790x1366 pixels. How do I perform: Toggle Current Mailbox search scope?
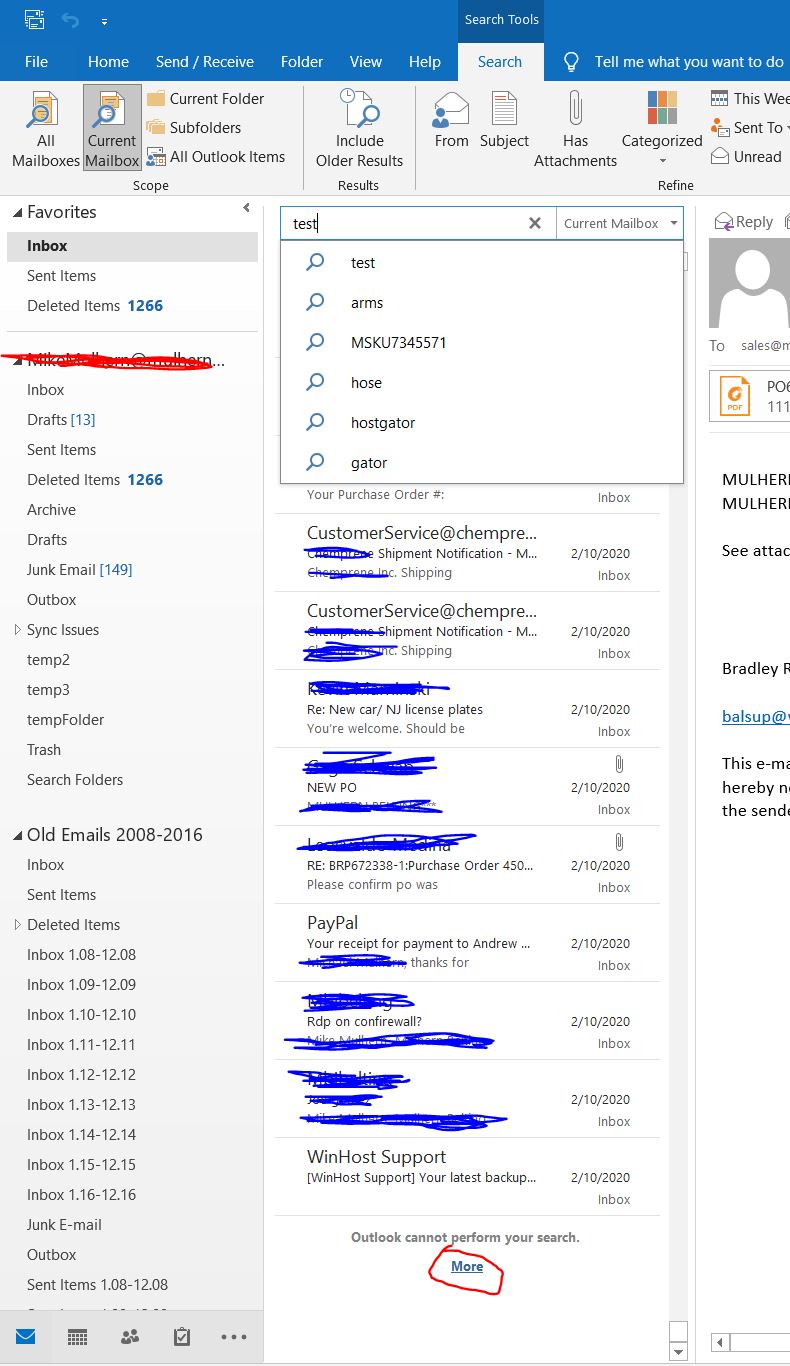(x=112, y=129)
